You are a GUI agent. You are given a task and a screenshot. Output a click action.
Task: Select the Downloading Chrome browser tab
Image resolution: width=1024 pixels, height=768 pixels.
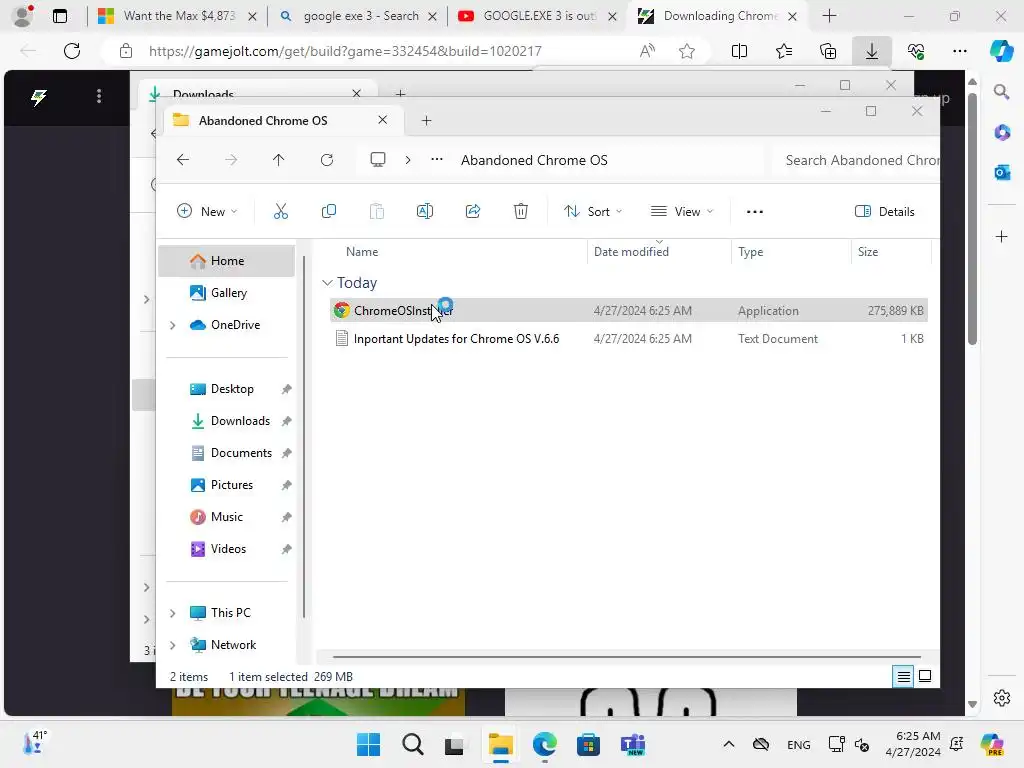716,16
